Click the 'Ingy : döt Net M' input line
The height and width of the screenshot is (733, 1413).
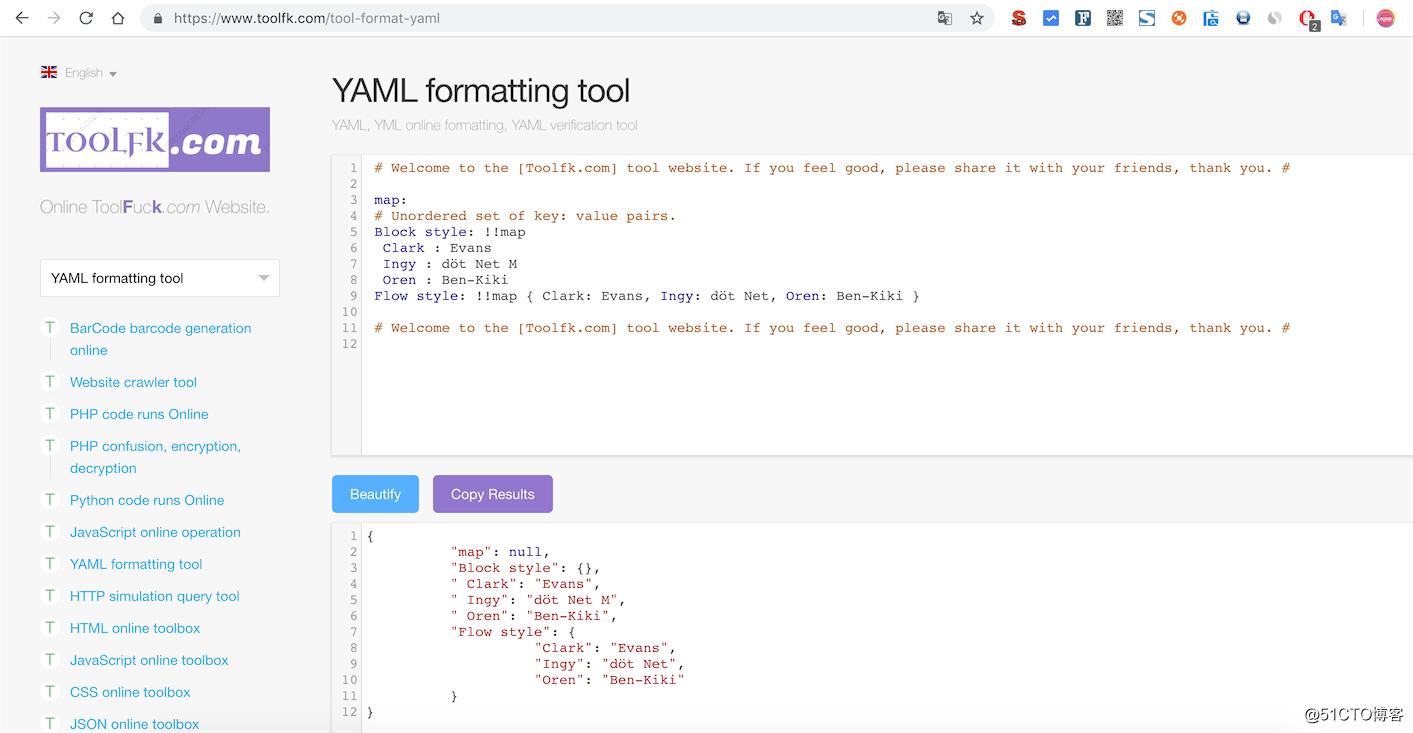point(450,264)
